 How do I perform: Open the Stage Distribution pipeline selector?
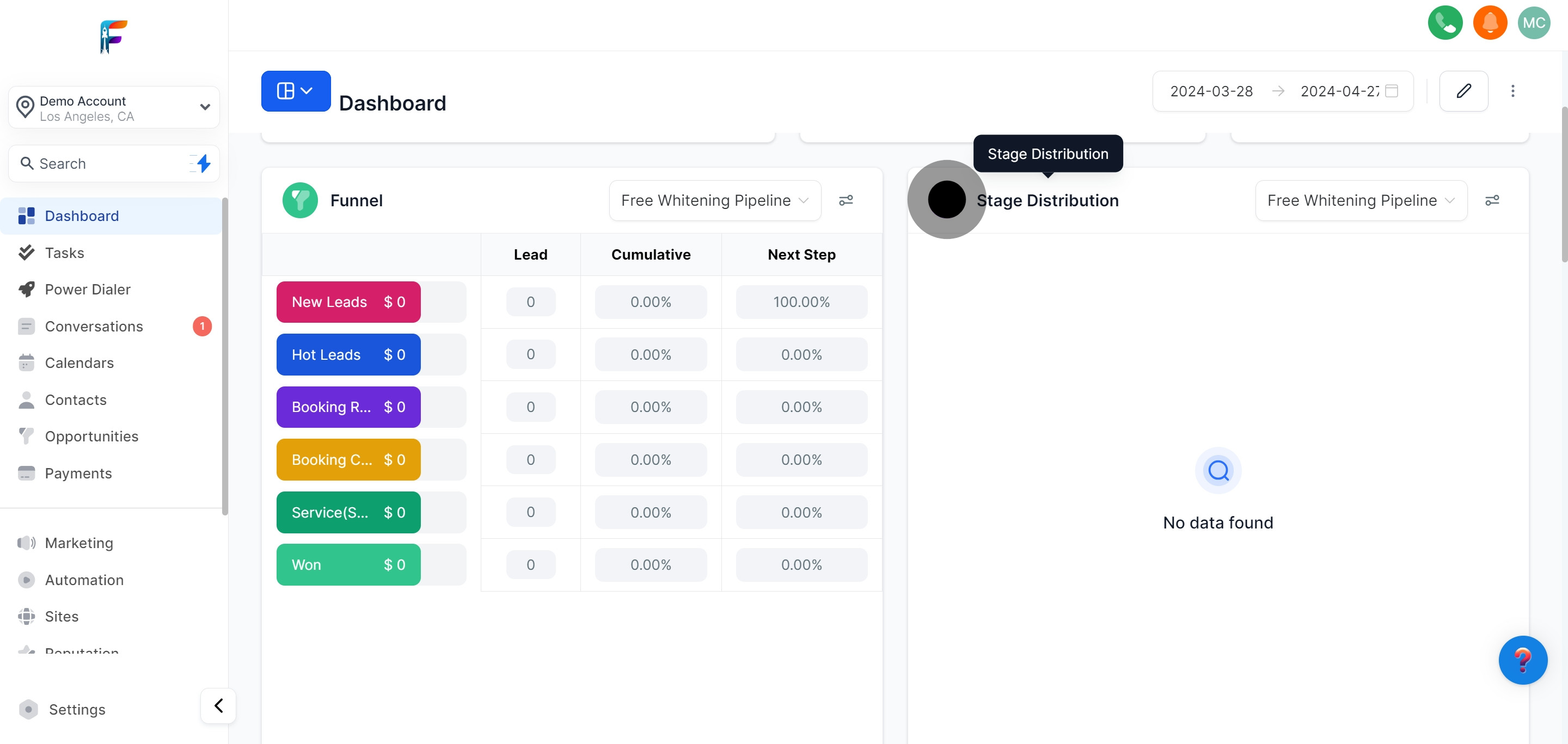pos(1361,200)
